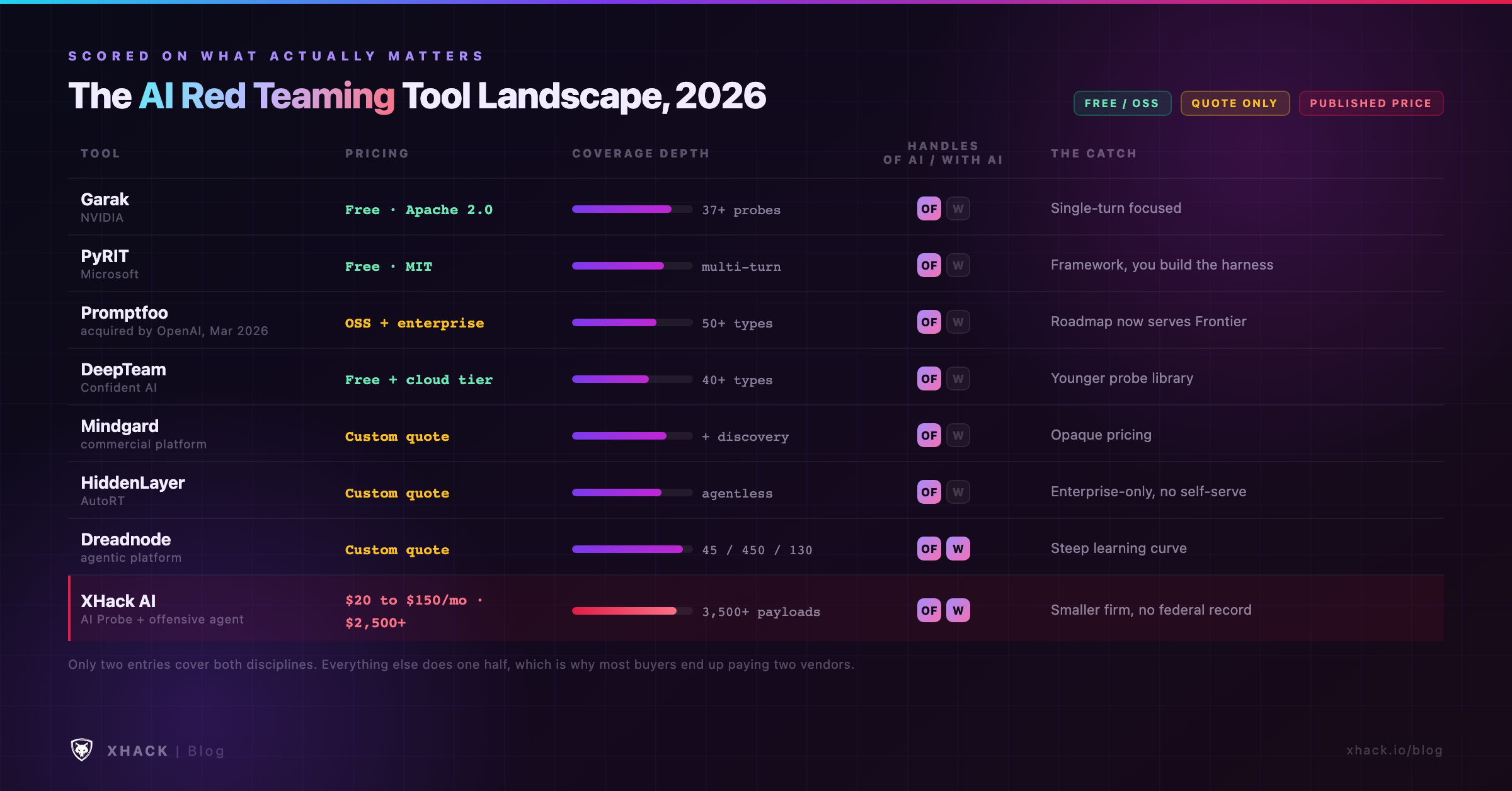This screenshot has height=791, width=1512.
Task: Click the DeepTeam coverage depth bar
Action: (x=632, y=379)
